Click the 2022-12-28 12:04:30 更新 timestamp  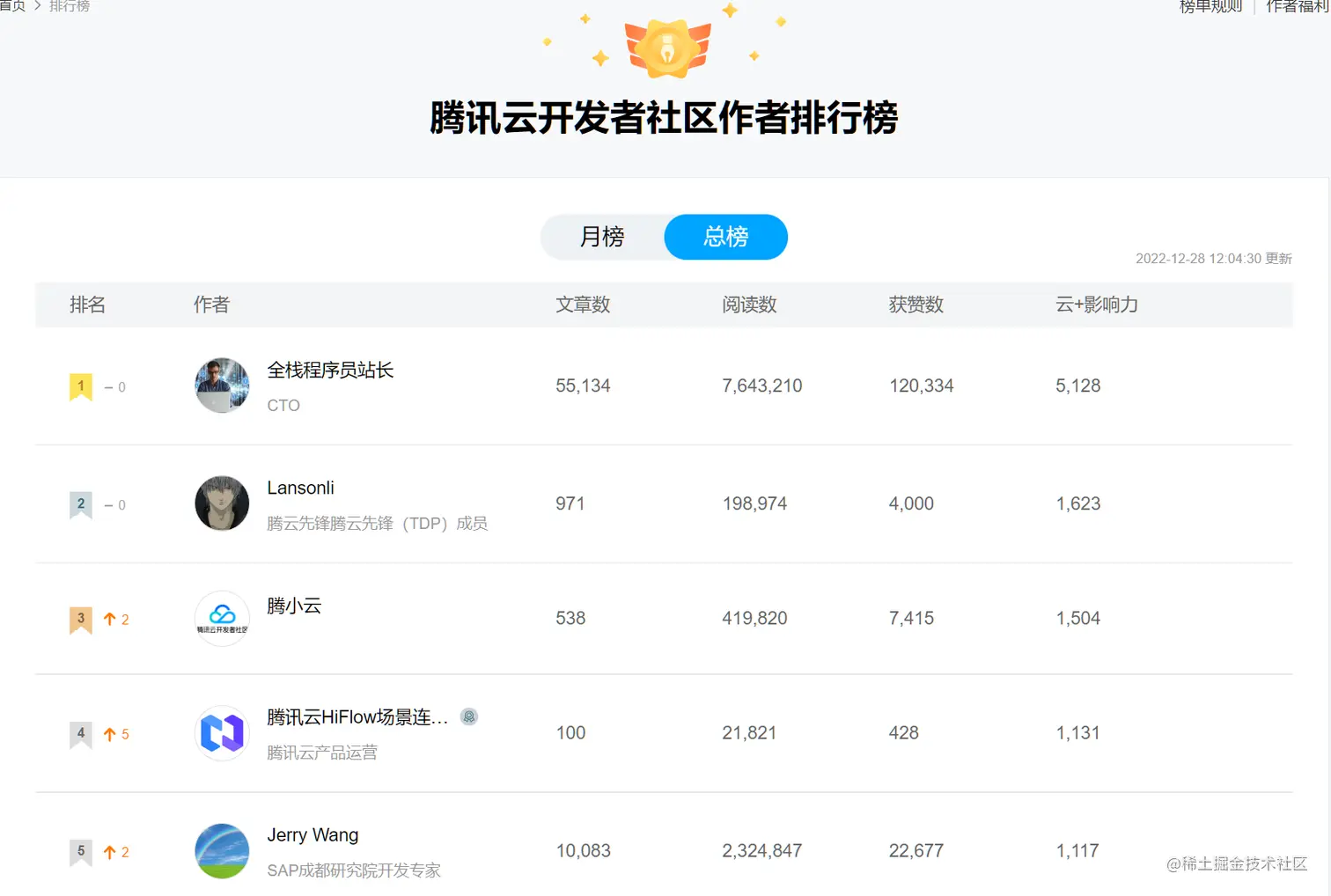(1214, 259)
